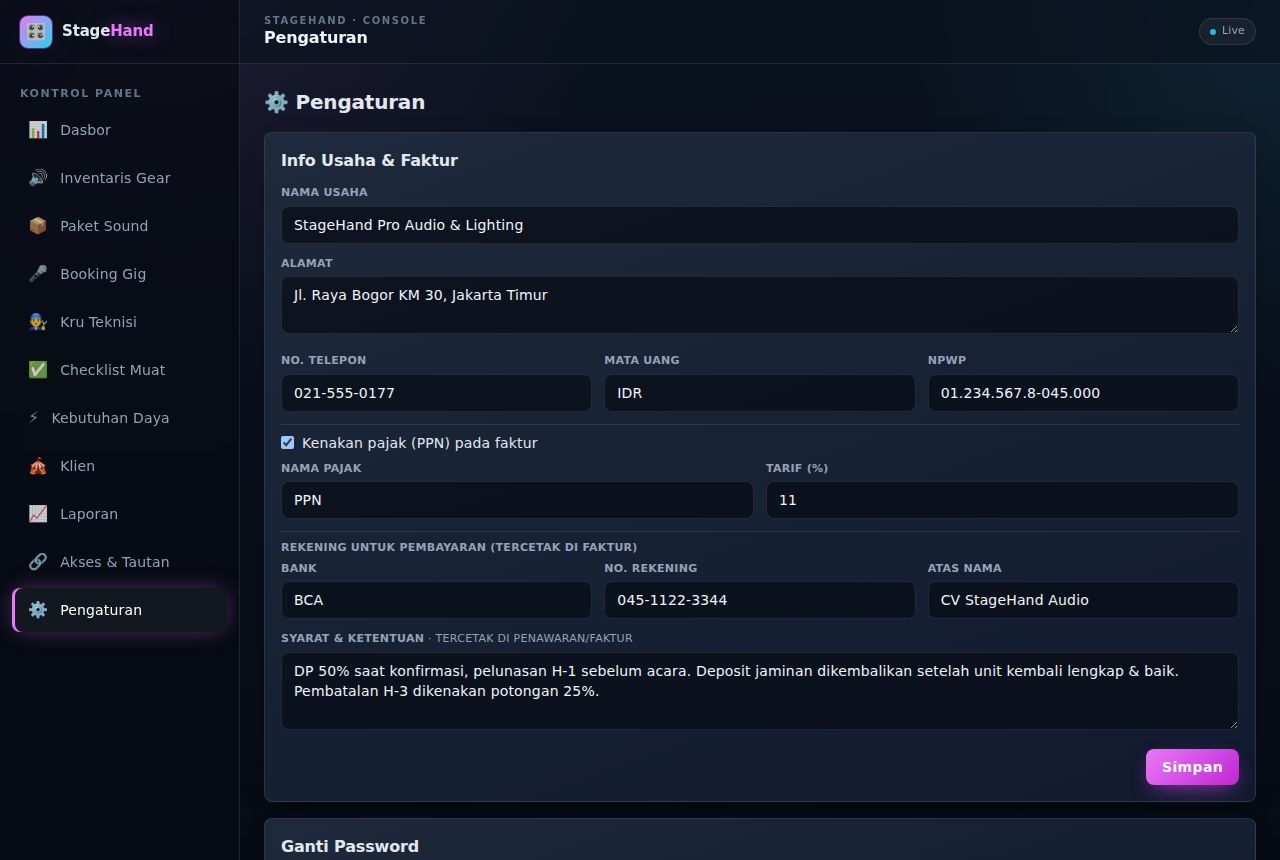Screen dimensions: 1280x860
Task: Click the Akses & Tautan link icon
Action: click(38, 562)
